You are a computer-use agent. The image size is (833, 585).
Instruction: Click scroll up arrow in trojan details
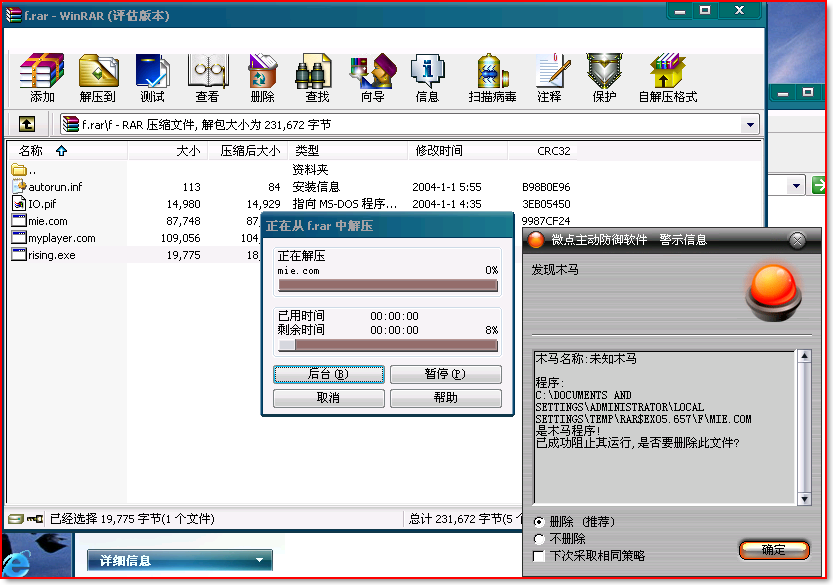coord(804,356)
